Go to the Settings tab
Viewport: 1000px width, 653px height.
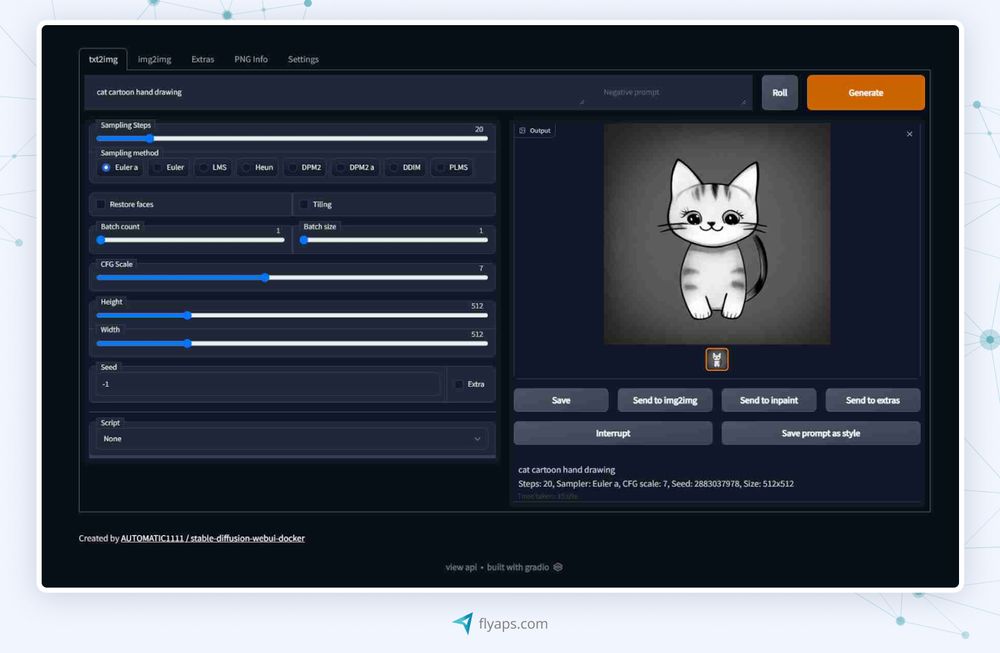coord(303,59)
